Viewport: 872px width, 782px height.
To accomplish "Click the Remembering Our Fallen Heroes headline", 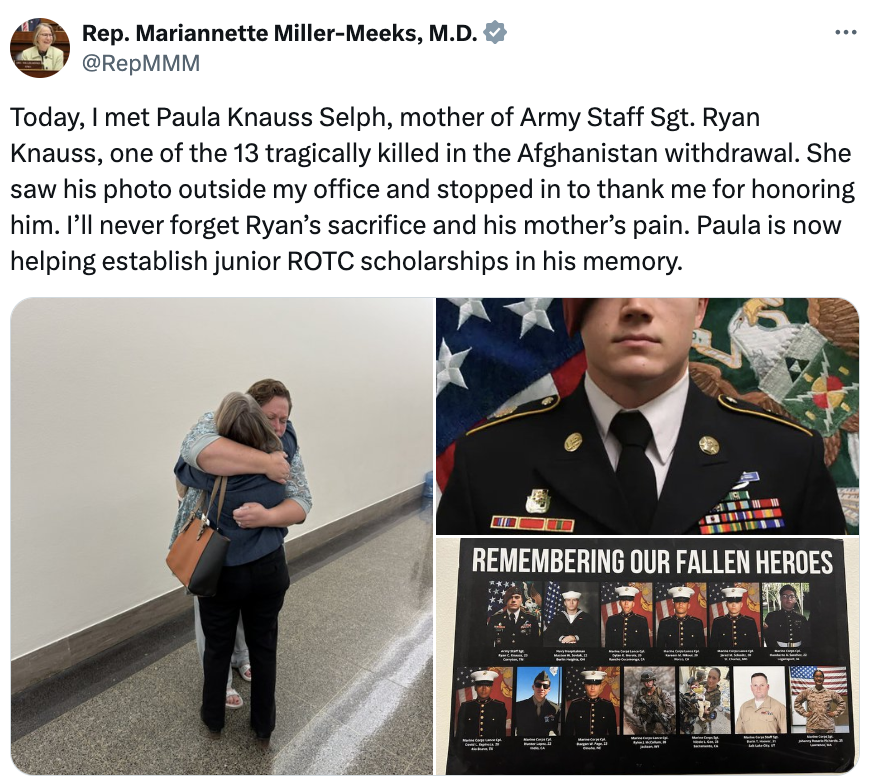I will click(652, 561).
